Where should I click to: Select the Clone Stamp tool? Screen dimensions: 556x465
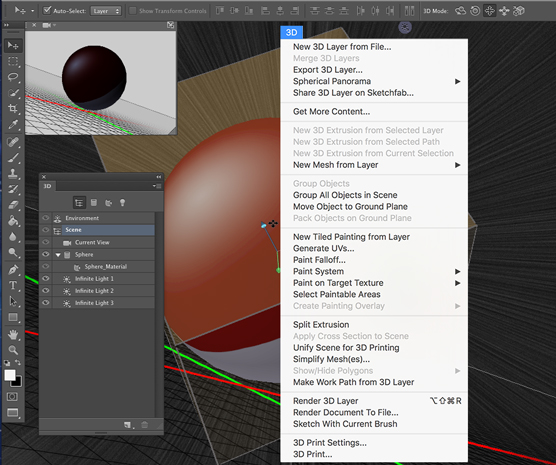click(13, 173)
